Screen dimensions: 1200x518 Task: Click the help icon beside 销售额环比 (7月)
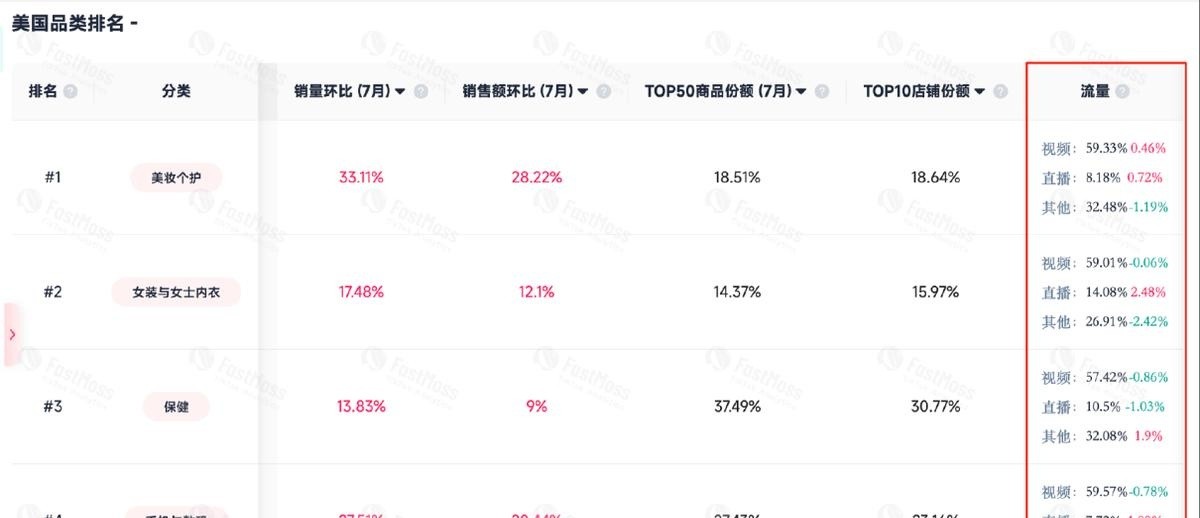[x=603, y=91]
